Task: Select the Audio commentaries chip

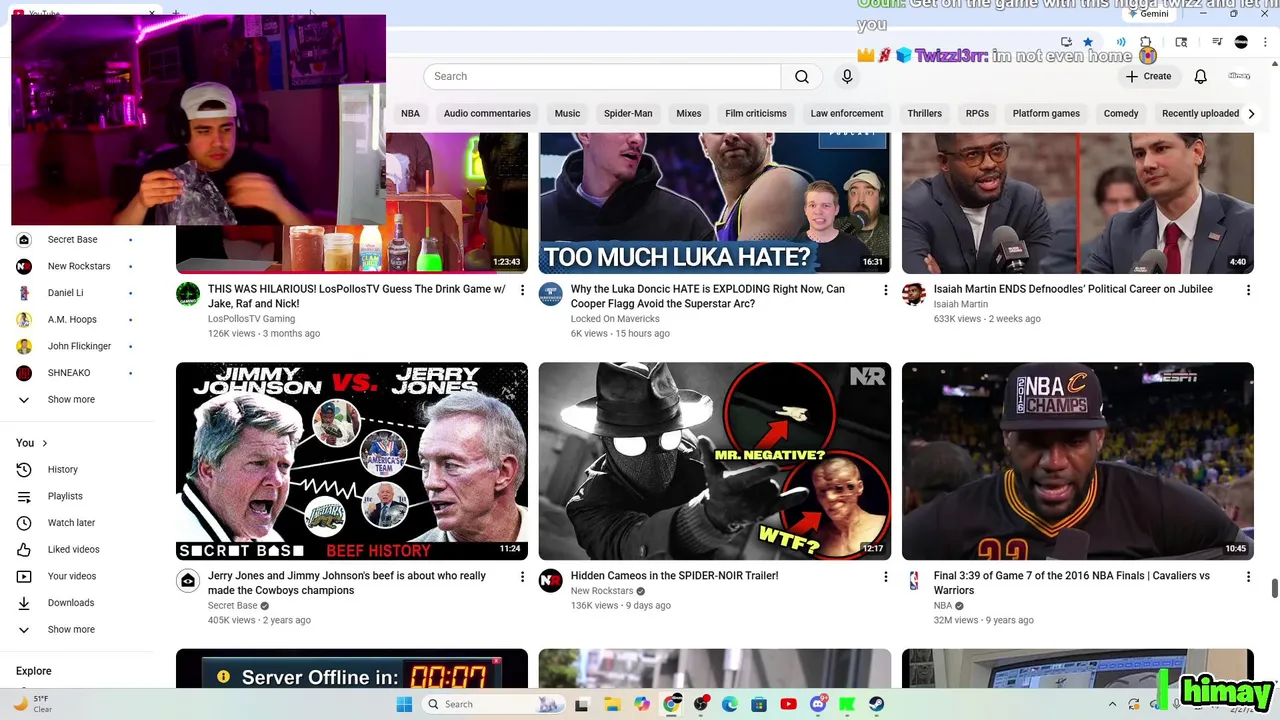Action: [487, 113]
